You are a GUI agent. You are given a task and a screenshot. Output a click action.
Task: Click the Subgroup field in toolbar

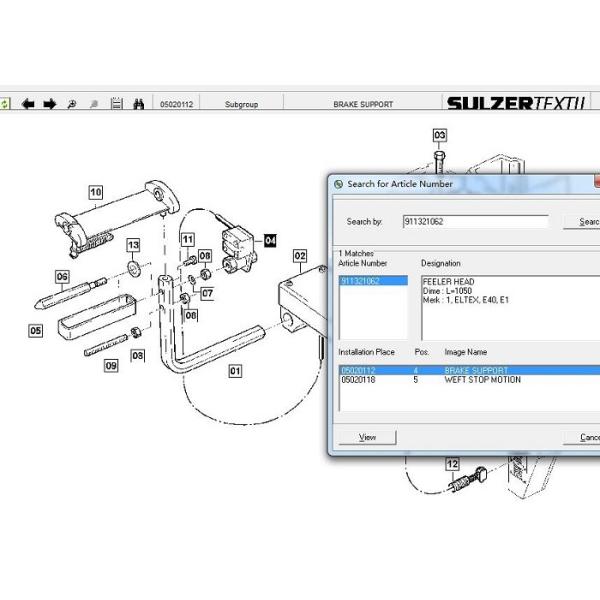[x=241, y=104]
